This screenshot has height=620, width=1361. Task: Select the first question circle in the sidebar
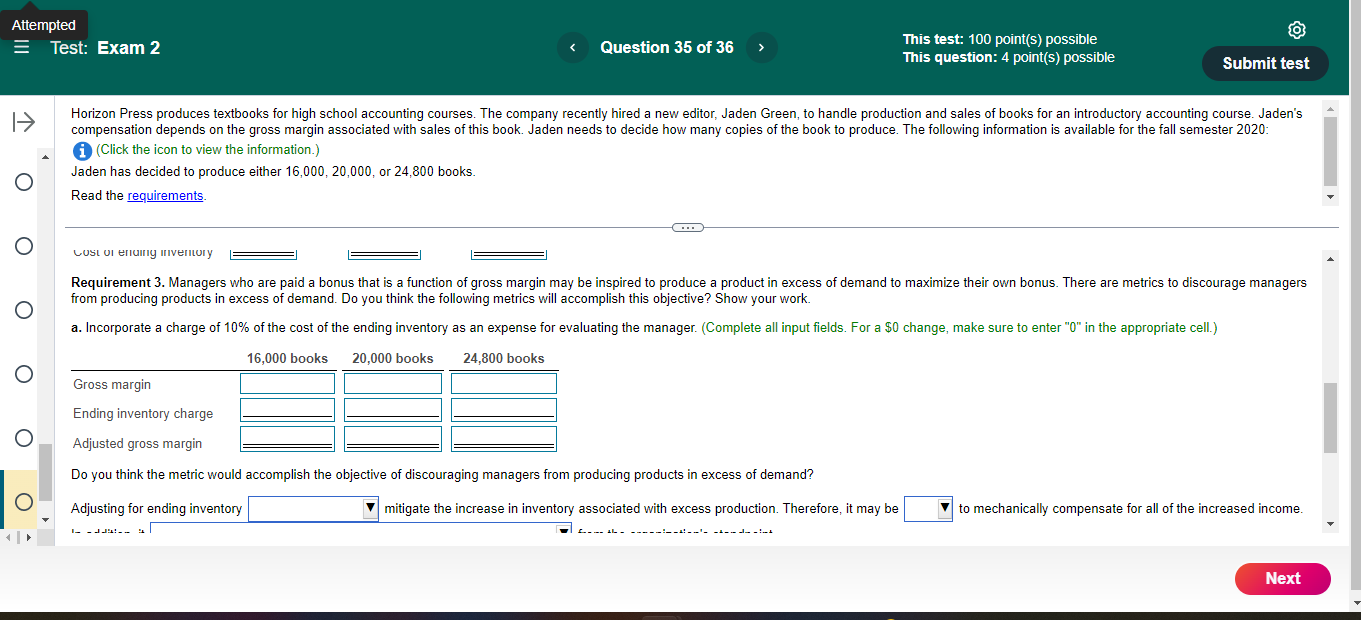coord(22,182)
